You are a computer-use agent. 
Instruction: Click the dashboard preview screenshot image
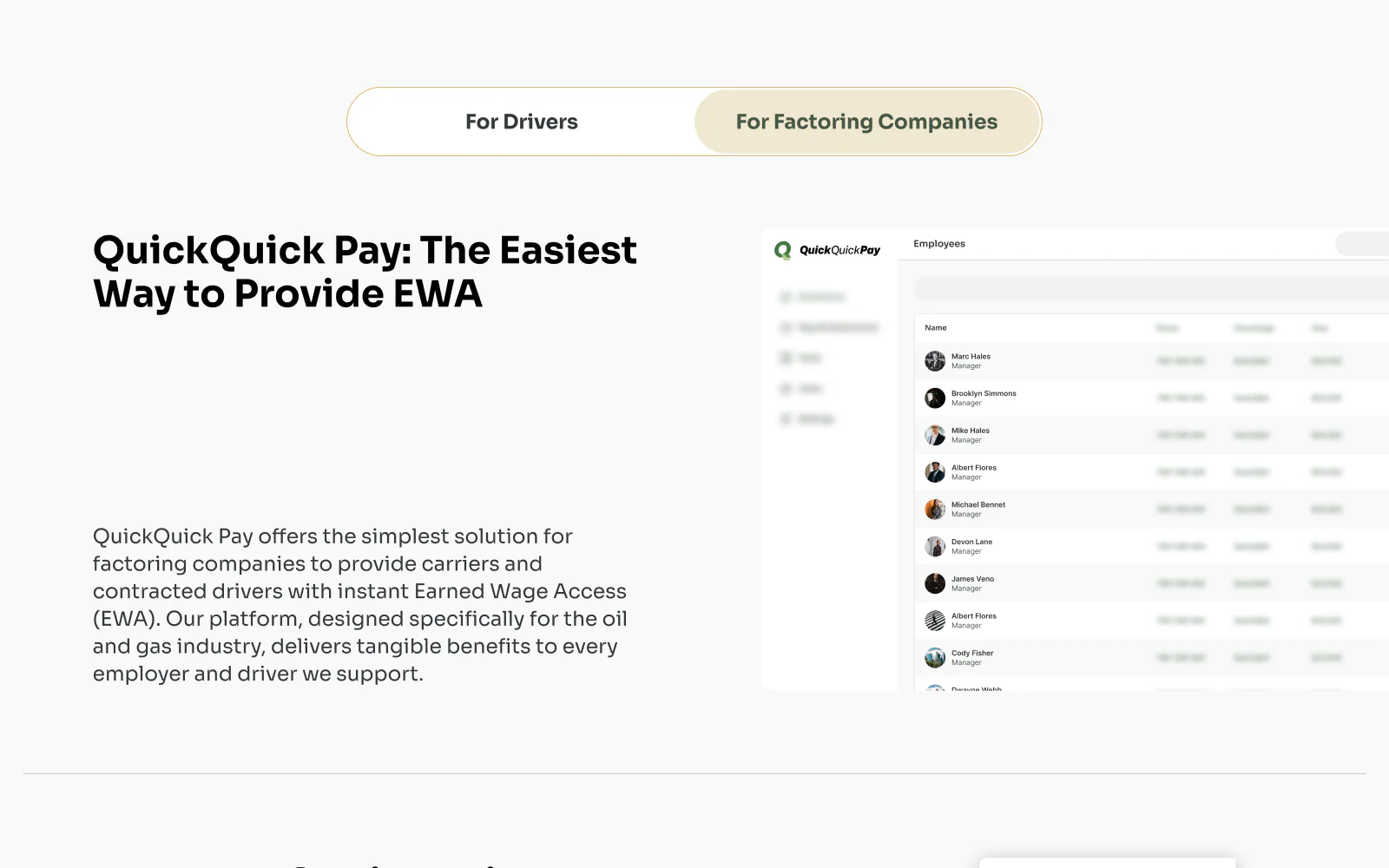(x=1075, y=459)
